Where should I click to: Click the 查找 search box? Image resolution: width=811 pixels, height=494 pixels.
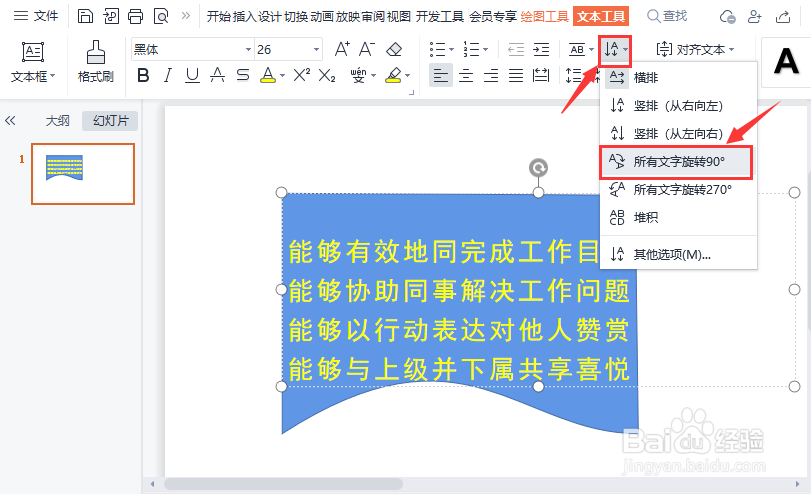pyautogui.click(x=667, y=17)
